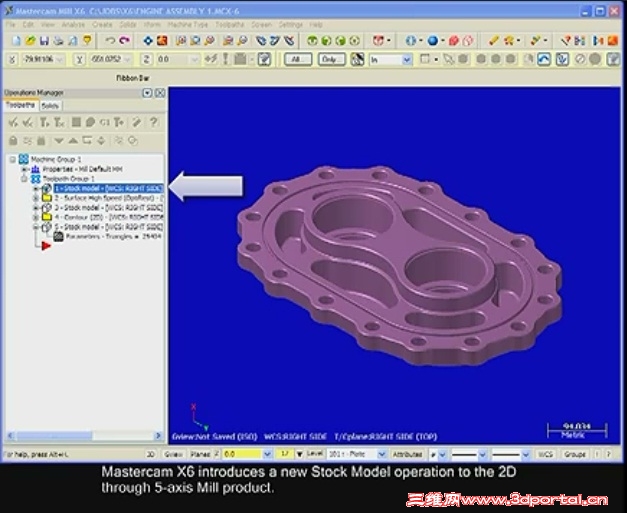Open Operations Manager panel options dropdown arrow

tap(147, 93)
